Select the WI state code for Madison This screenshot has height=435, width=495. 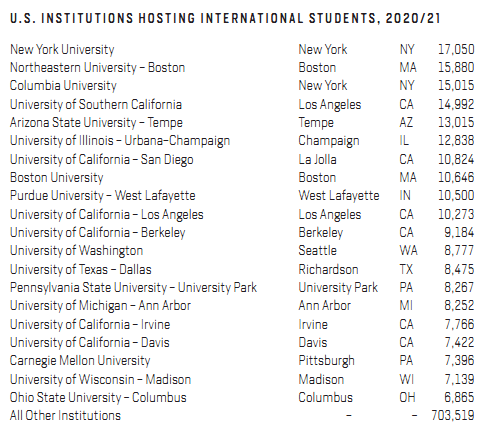tap(407, 380)
